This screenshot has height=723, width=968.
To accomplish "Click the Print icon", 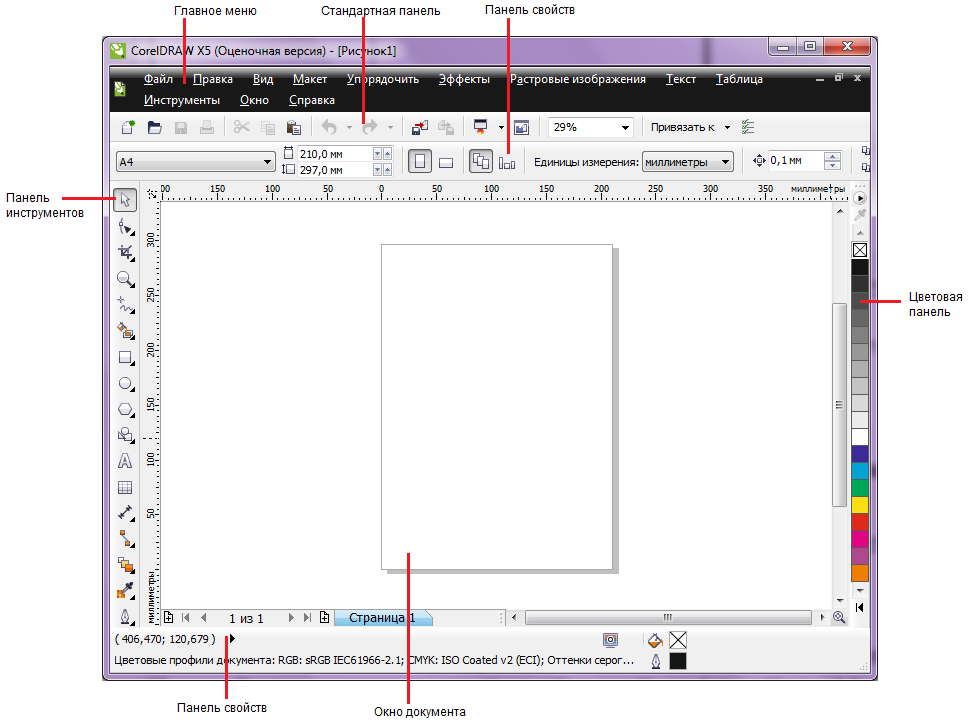I will coord(207,127).
